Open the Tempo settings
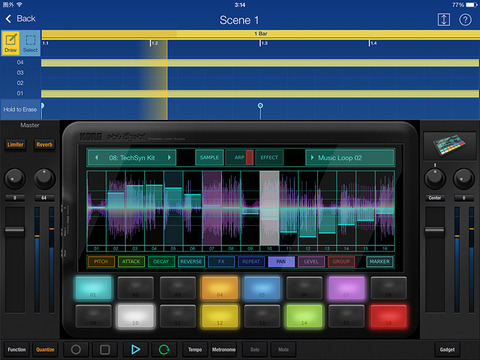 [195, 349]
